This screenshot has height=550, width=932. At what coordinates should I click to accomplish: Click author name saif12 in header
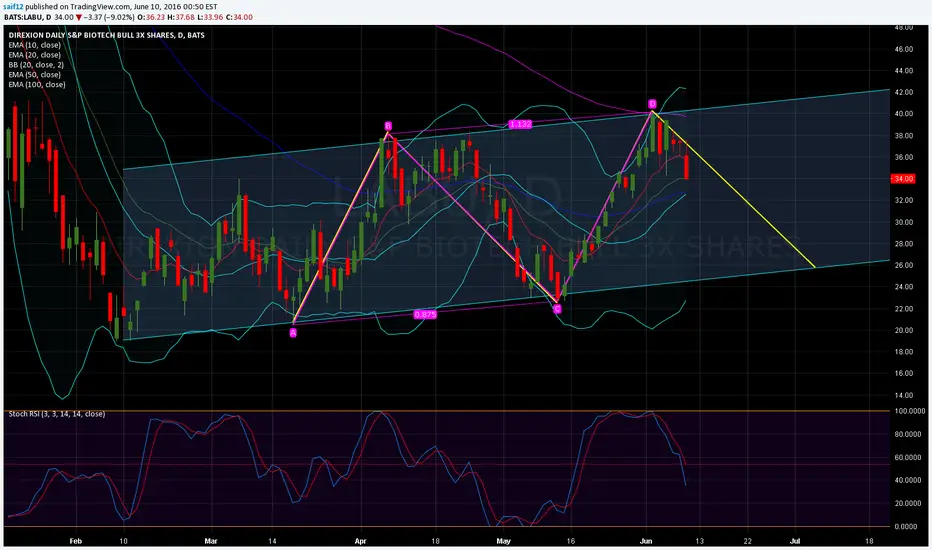click(x=13, y=7)
